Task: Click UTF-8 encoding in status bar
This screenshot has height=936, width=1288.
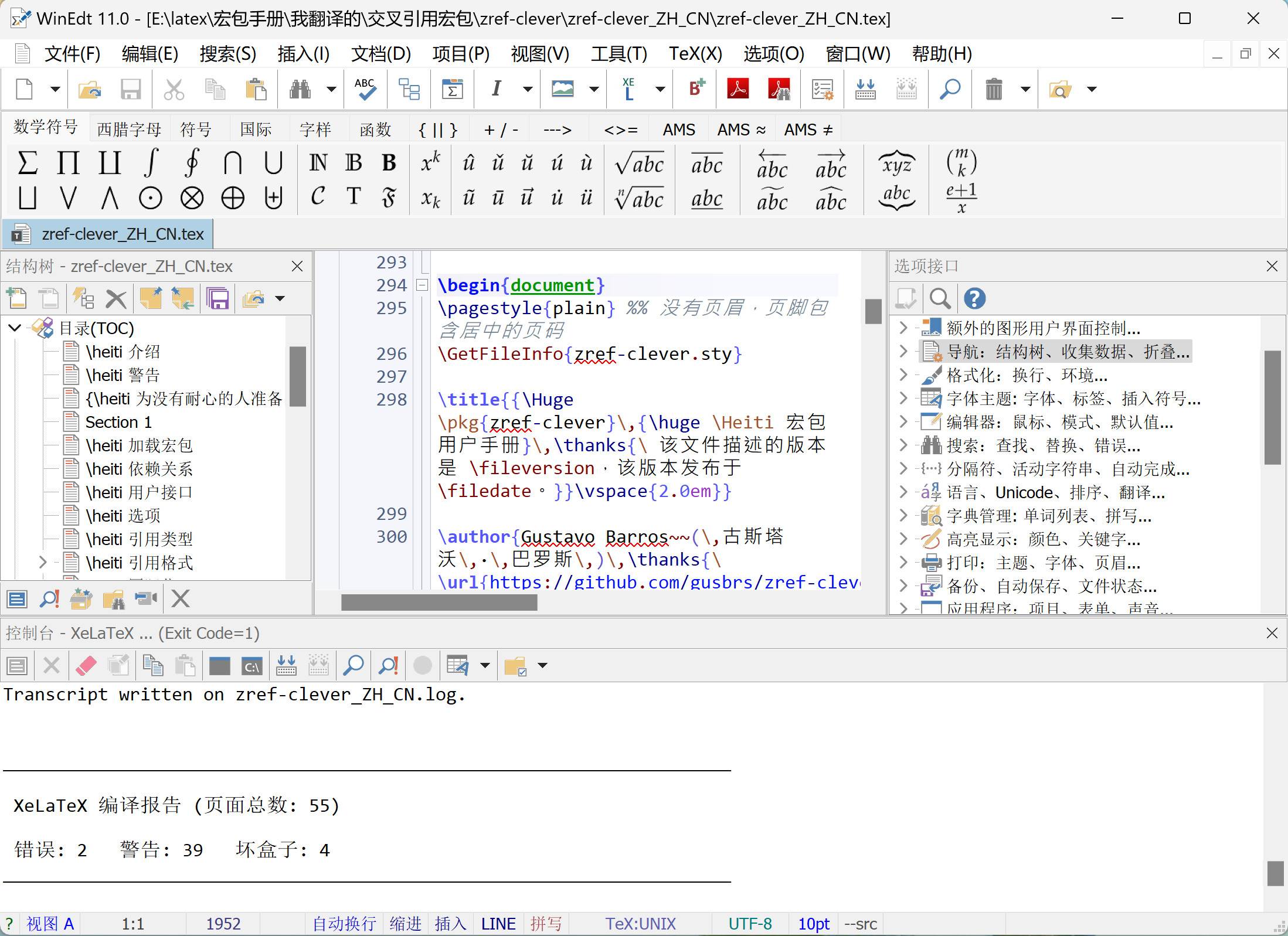Action: pos(750,924)
